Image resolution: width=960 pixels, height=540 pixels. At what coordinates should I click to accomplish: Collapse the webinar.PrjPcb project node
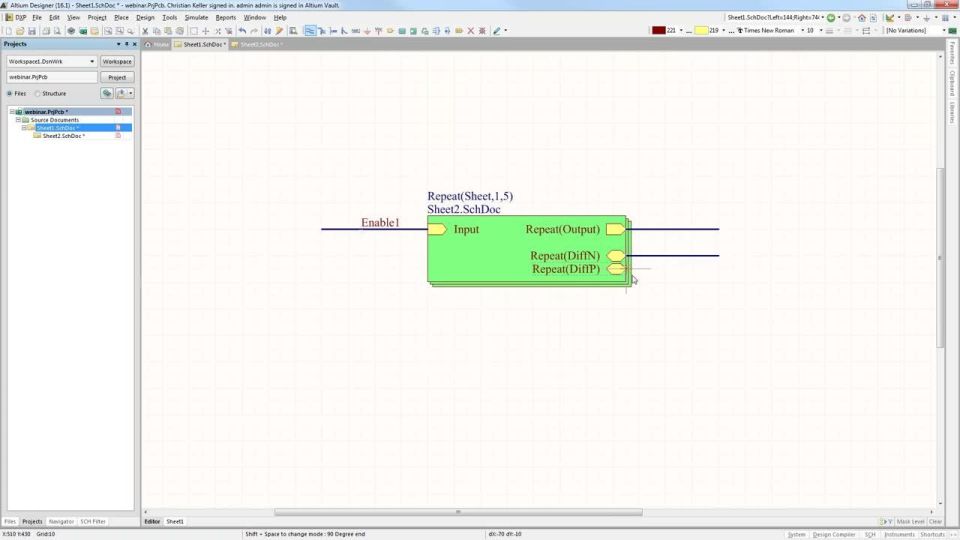pos(12,112)
